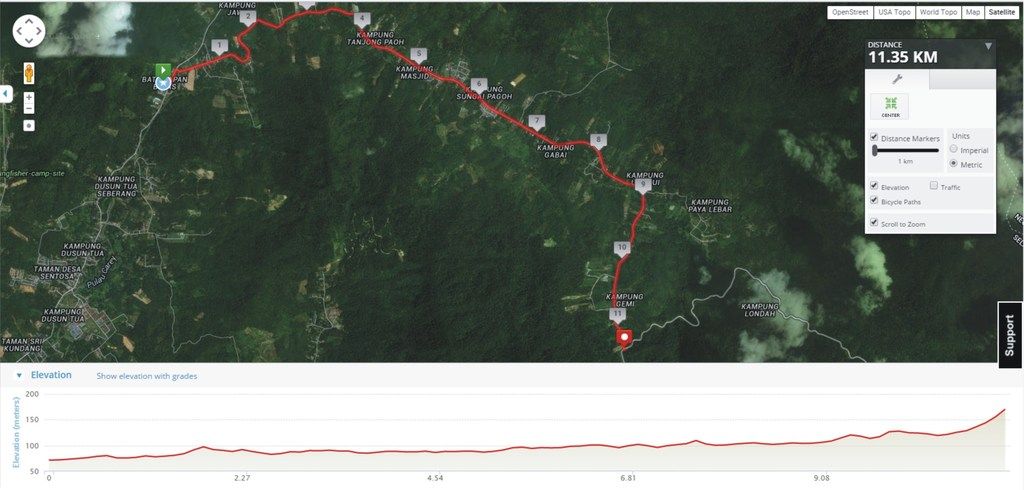The height and width of the screenshot is (490, 1024).
Task: Click the Center map icon
Action: [x=889, y=106]
